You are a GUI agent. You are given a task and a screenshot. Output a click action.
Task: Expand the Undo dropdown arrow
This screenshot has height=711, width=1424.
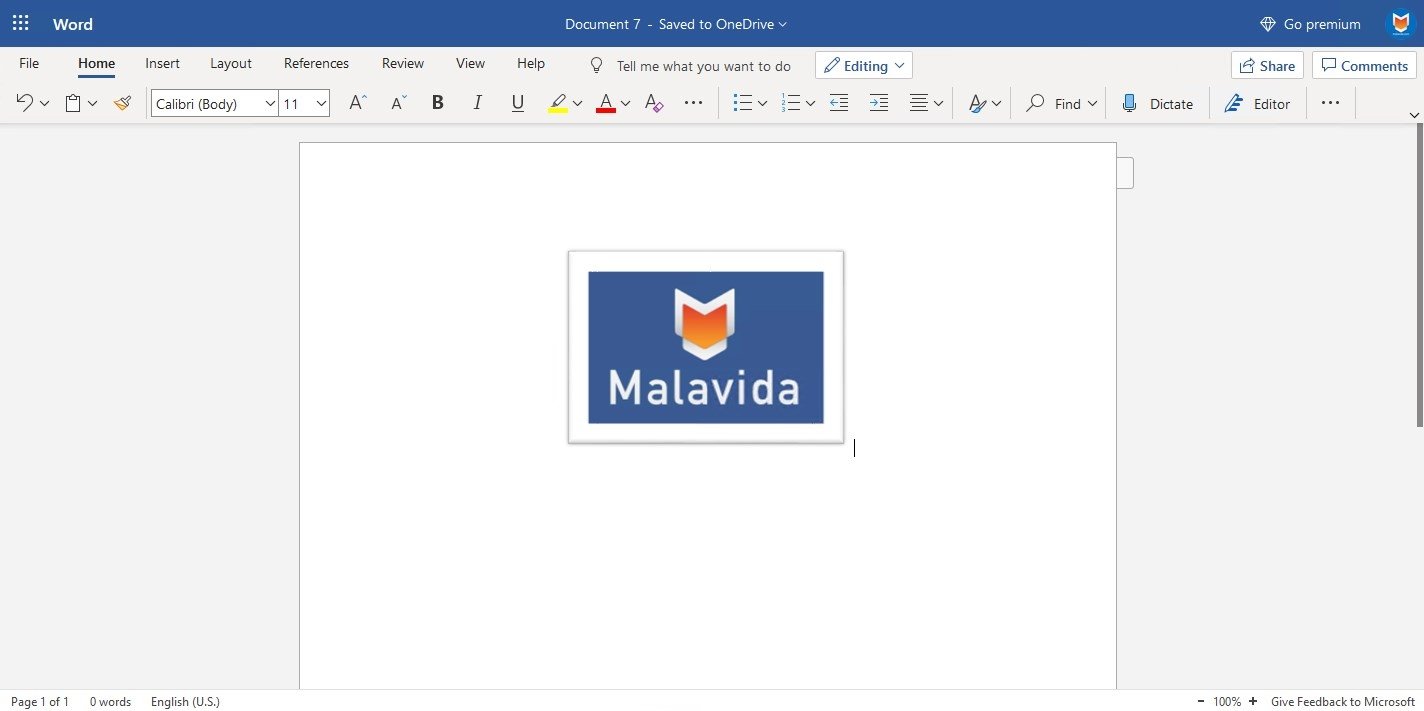pyautogui.click(x=44, y=103)
